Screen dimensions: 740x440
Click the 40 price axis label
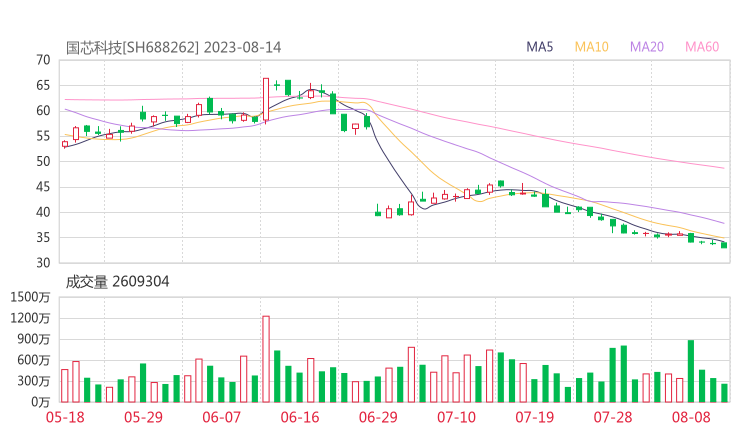tap(43, 212)
